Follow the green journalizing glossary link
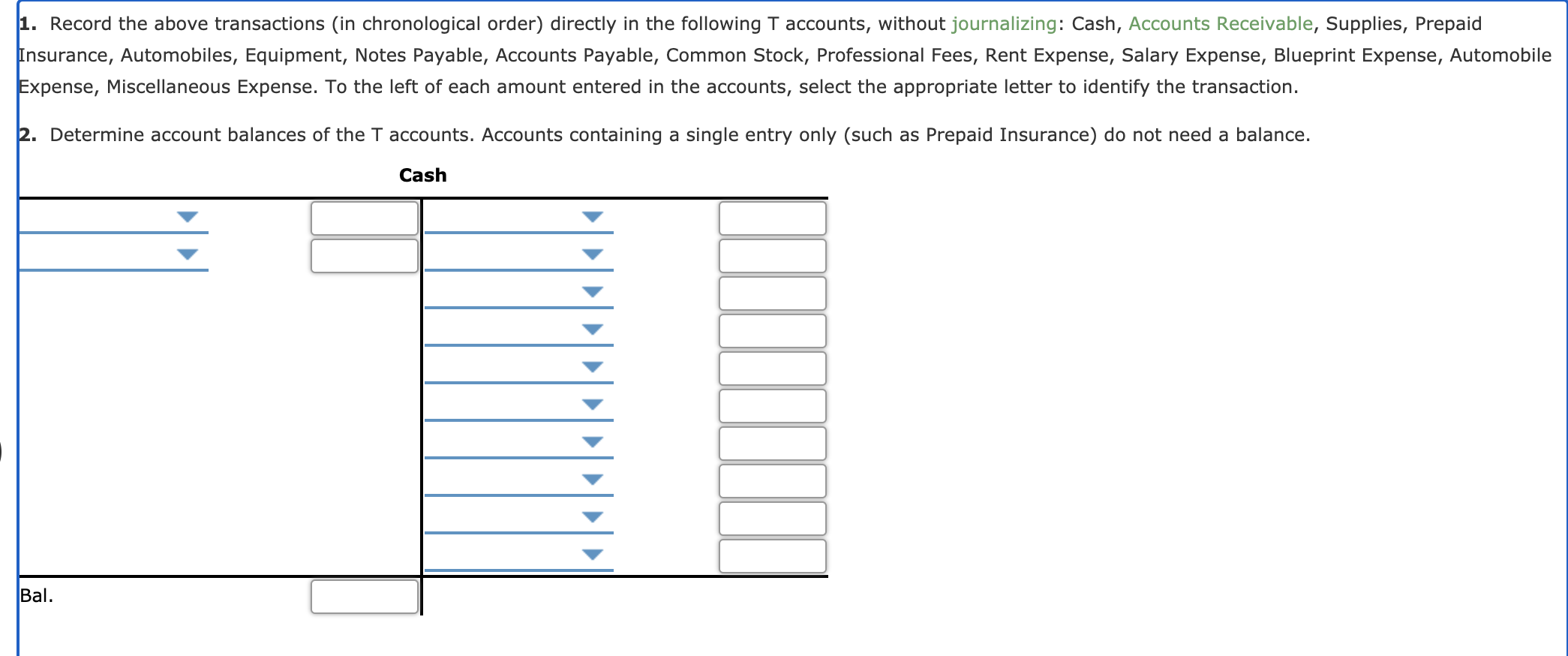The width and height of the screenshot is (1568, 656). tap(1004, 24)
